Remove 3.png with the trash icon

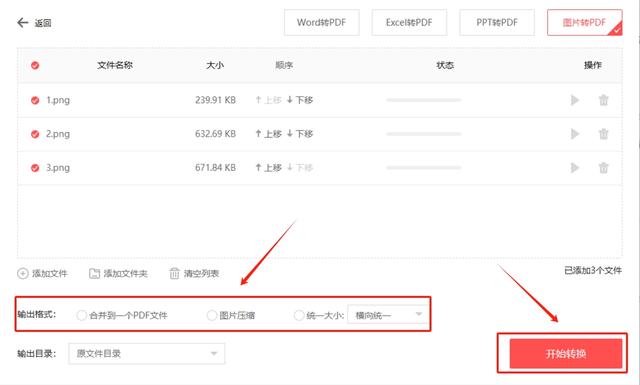603,168
